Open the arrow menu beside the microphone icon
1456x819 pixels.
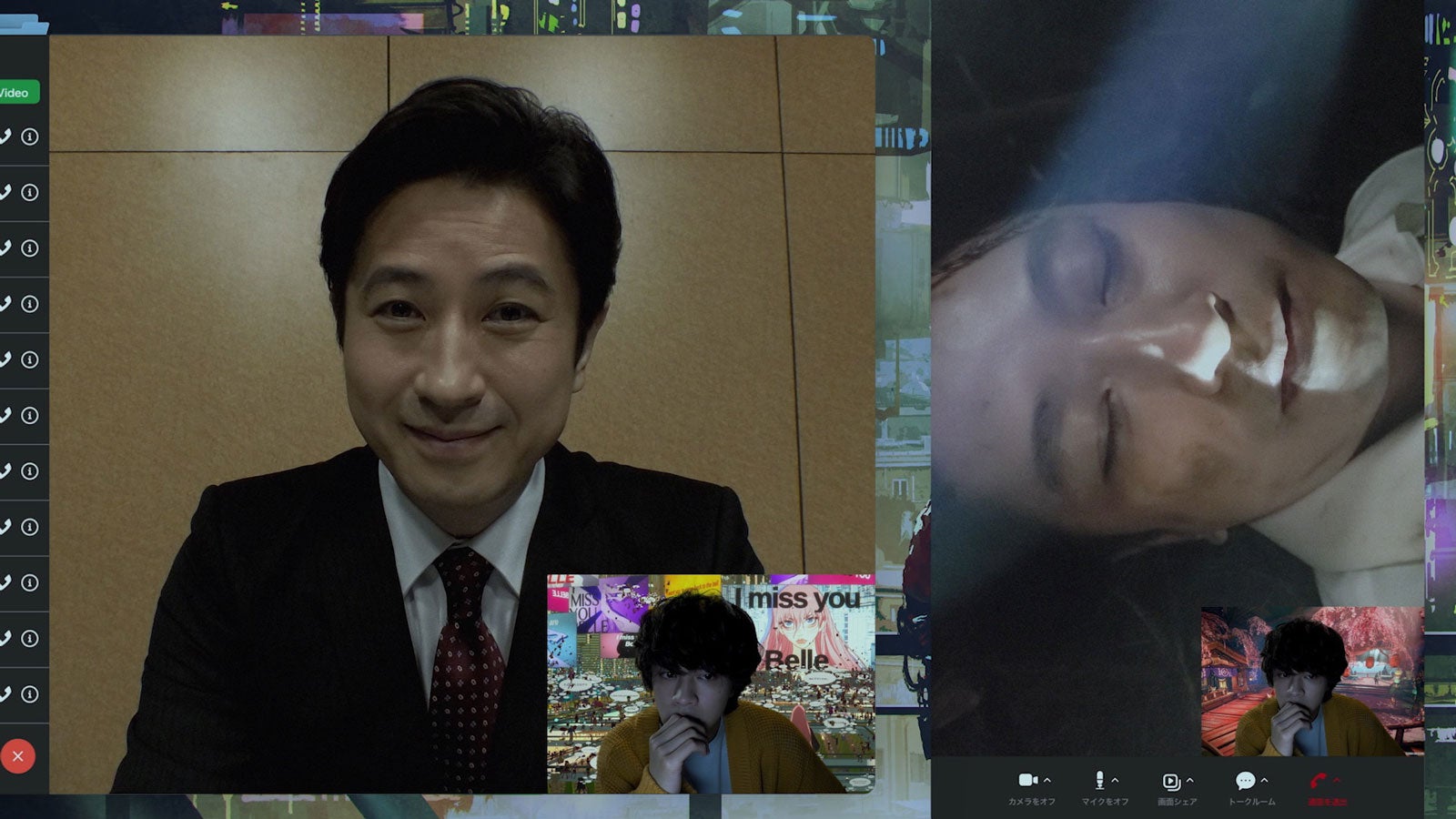coord(1116,780)
